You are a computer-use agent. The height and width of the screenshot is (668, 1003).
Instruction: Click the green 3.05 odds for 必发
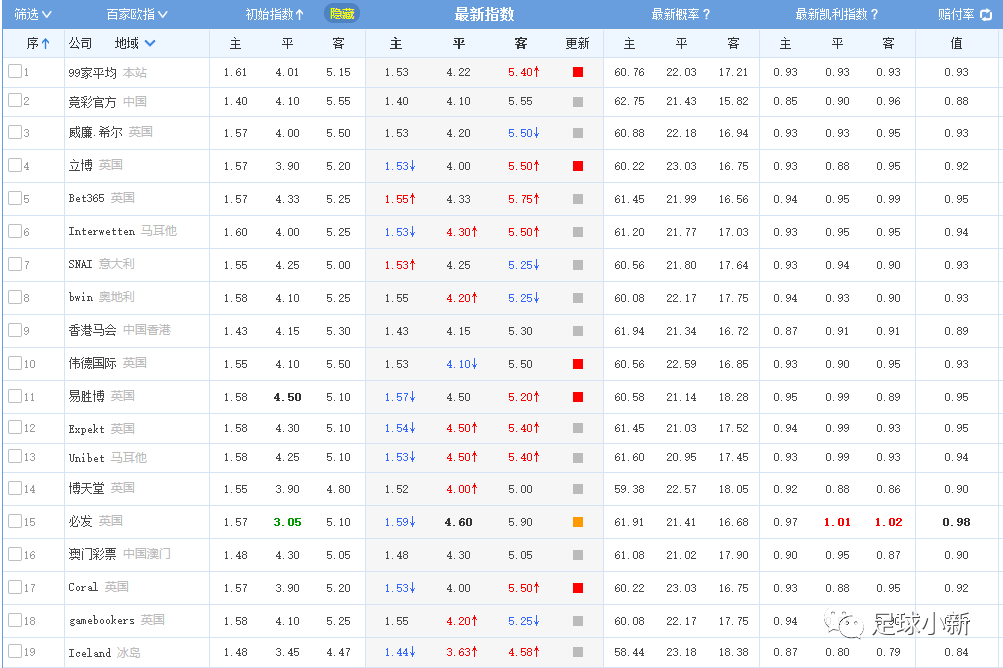287,522
